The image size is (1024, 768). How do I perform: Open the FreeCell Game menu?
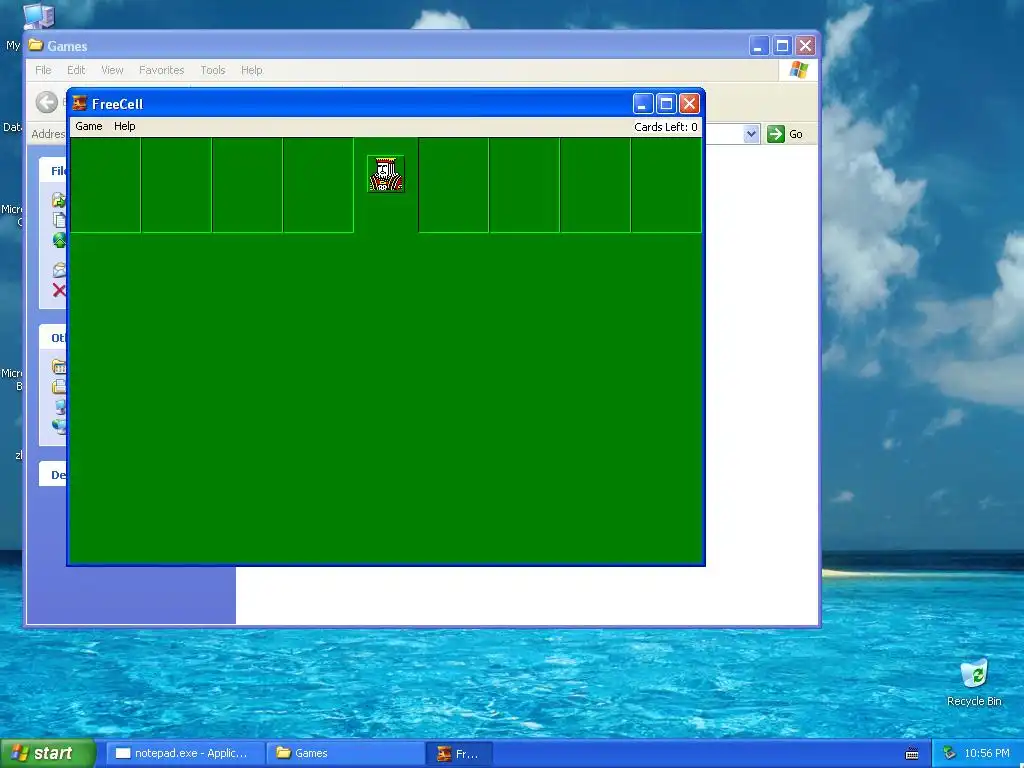point(89,127)
